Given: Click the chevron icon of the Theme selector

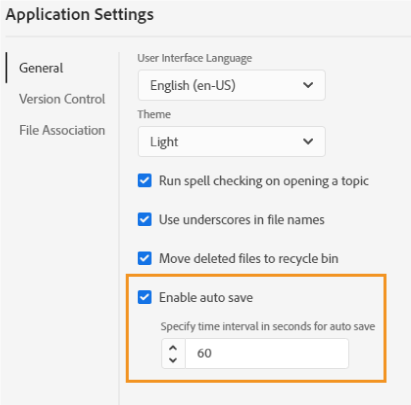Looking at the screenshot, I should [308, 141].
